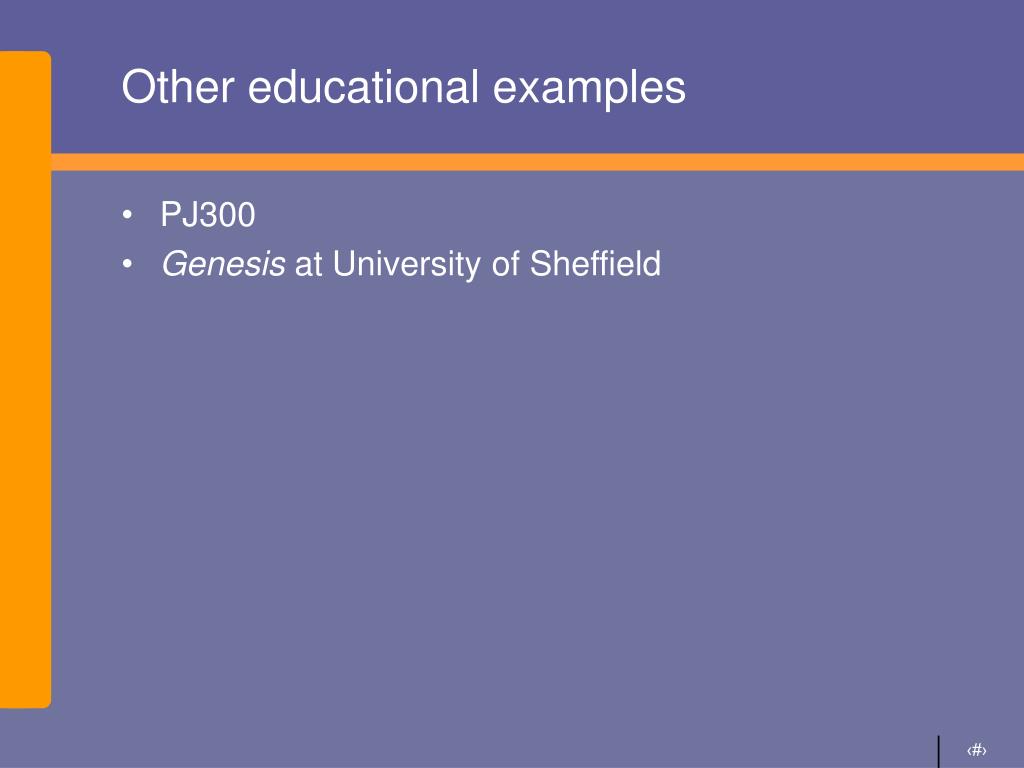Click the bullet dot before PJ300
The height and width of the screenshot is (768, 1024).
click(127, 215)
